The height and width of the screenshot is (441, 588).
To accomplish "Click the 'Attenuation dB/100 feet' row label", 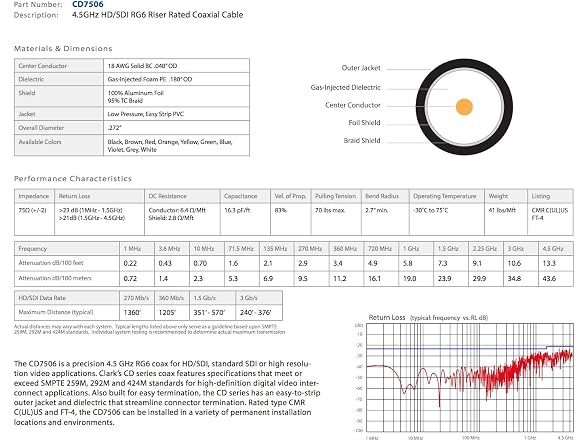I will click(x=51, y=263).
